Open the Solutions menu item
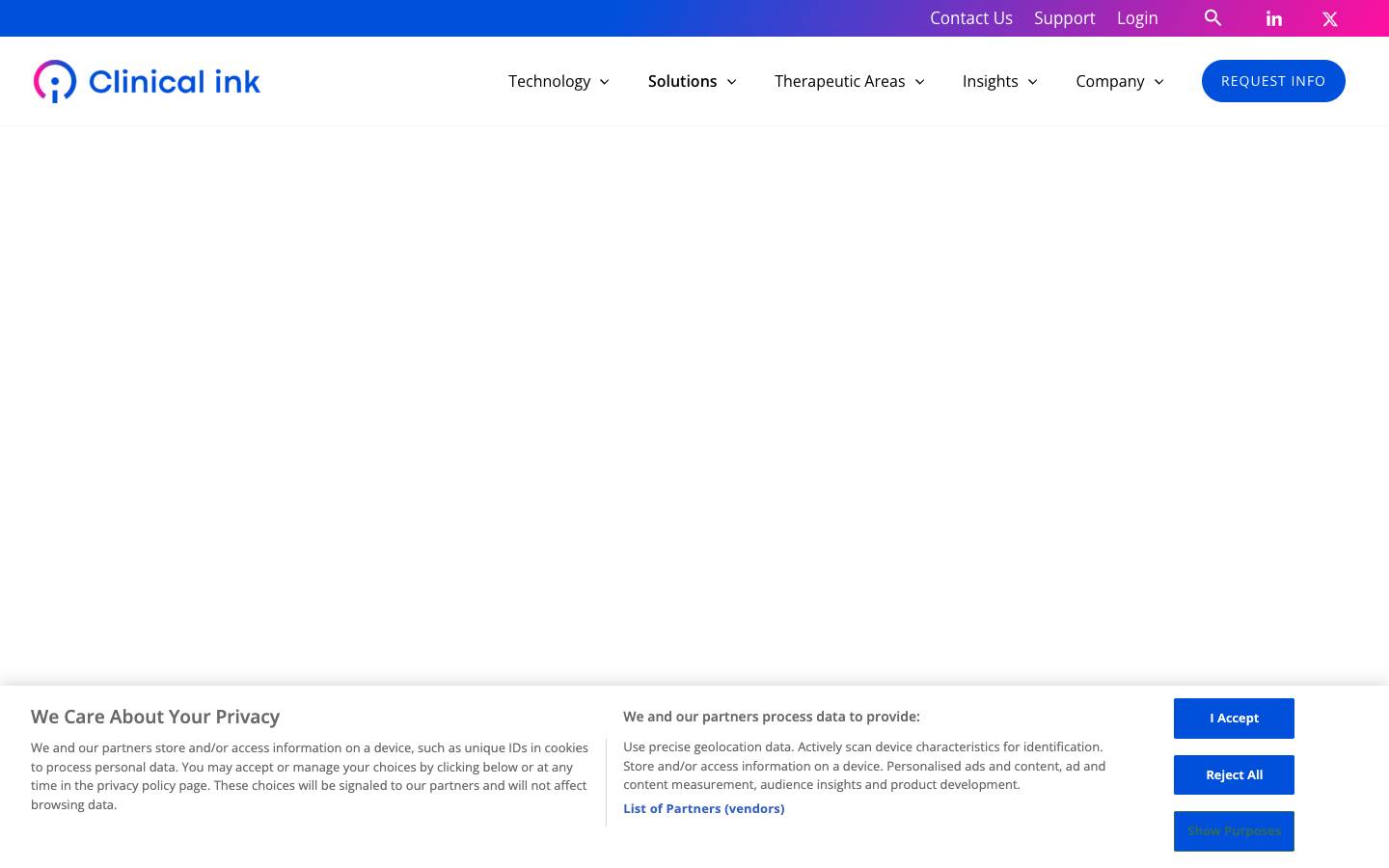Image resolution: width=1389 pixels, height=868 pixels. (x=683, y=81)
